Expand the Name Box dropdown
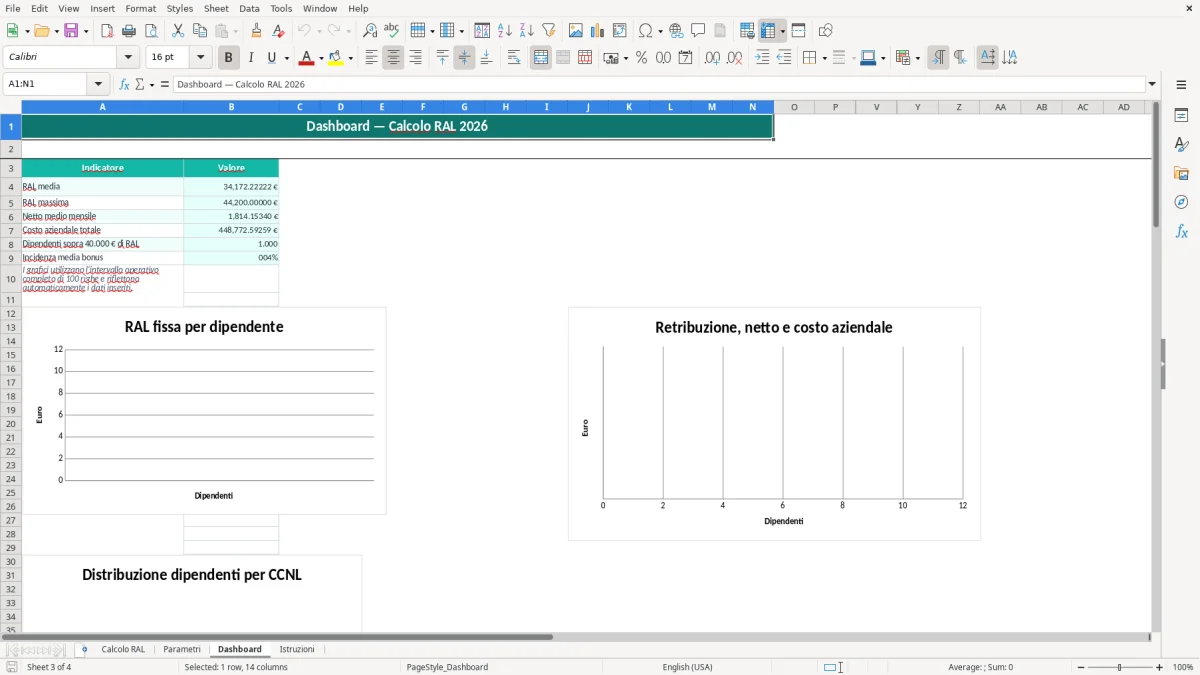The width and height of the screenshot is (1200, 675). (x=100, y=85)
